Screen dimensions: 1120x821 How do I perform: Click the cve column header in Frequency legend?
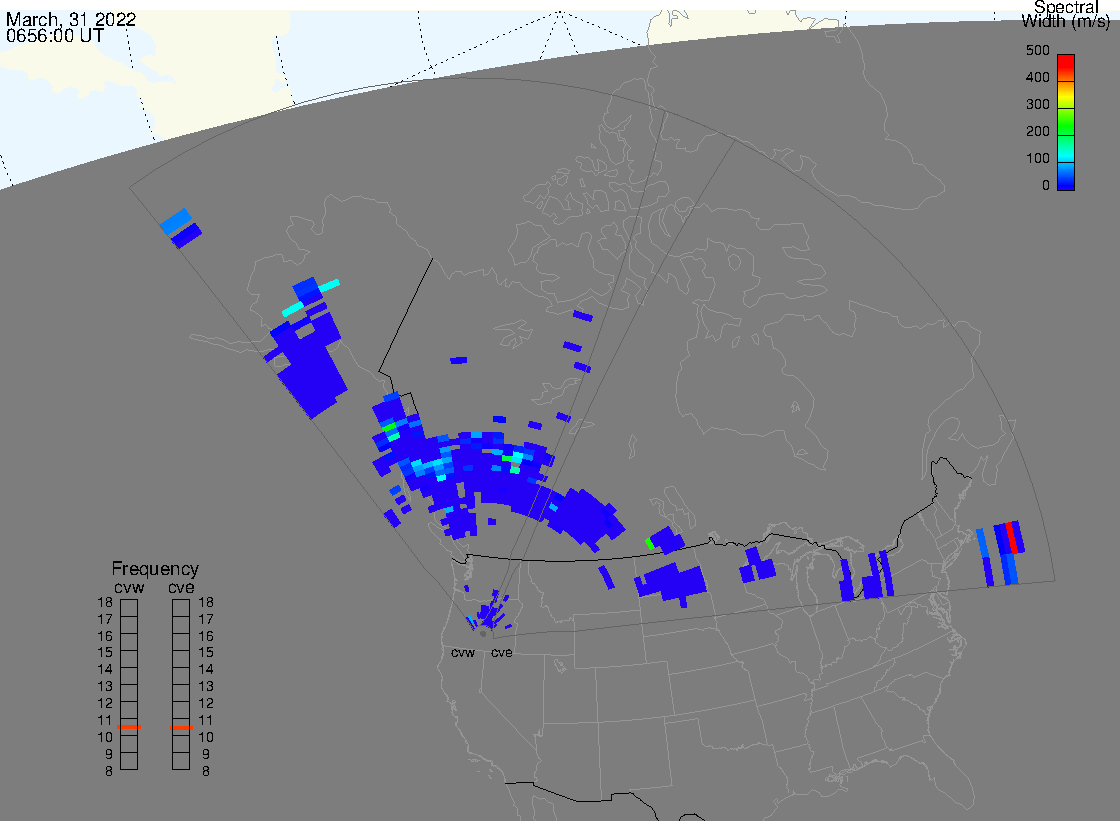(181, 587)
